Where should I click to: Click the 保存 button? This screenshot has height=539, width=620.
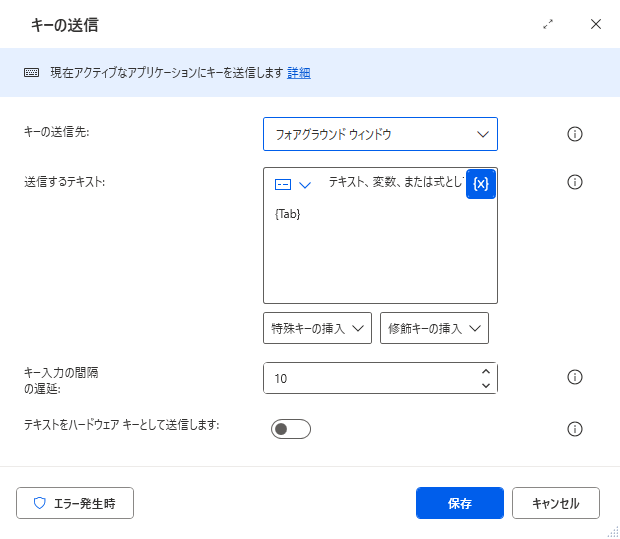click(x=459, y=503)
